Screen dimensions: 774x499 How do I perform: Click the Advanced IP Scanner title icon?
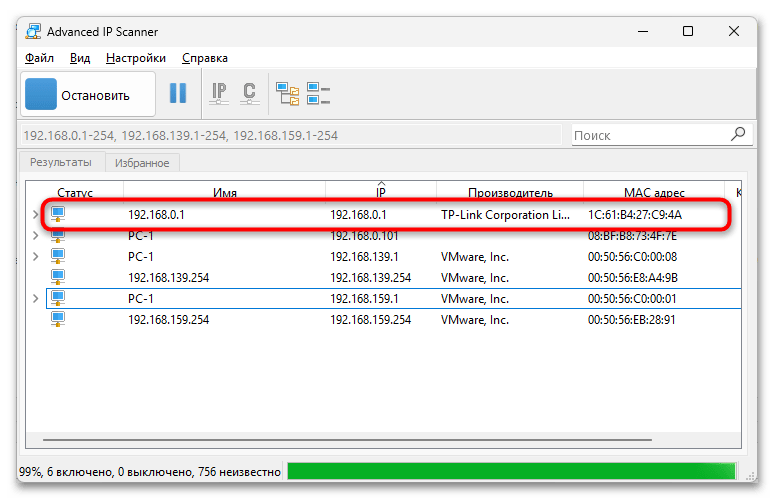[x=33, y=32]
